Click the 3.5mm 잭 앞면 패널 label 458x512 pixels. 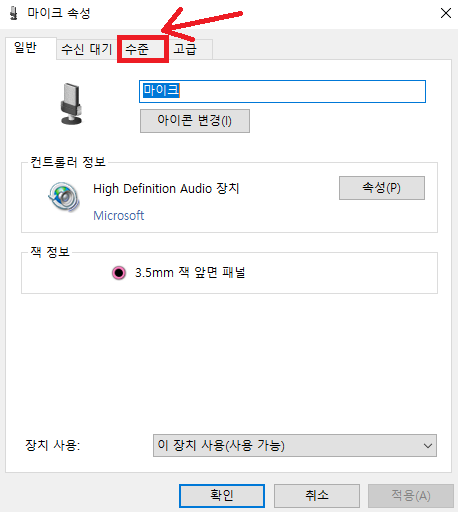pyautogui.click(x=190, y=273)
